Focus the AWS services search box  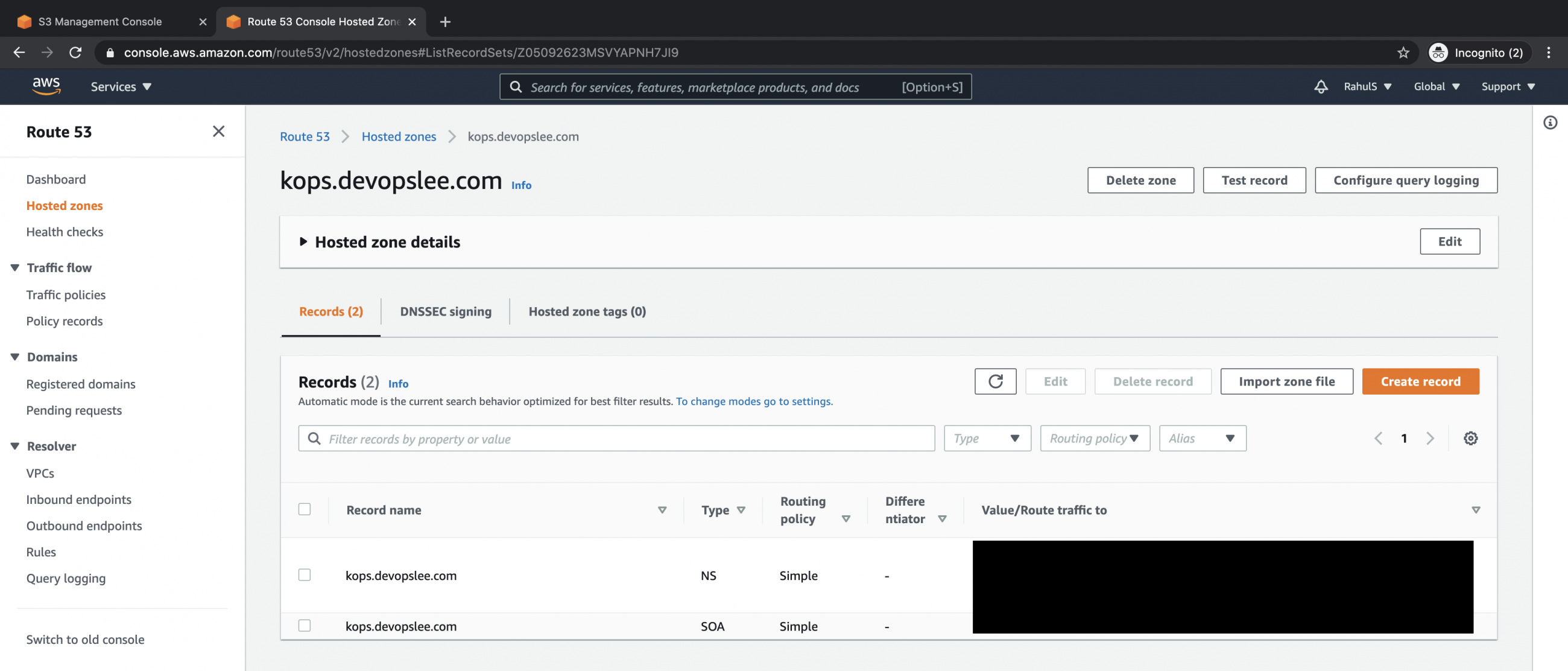tap(735, 86)
